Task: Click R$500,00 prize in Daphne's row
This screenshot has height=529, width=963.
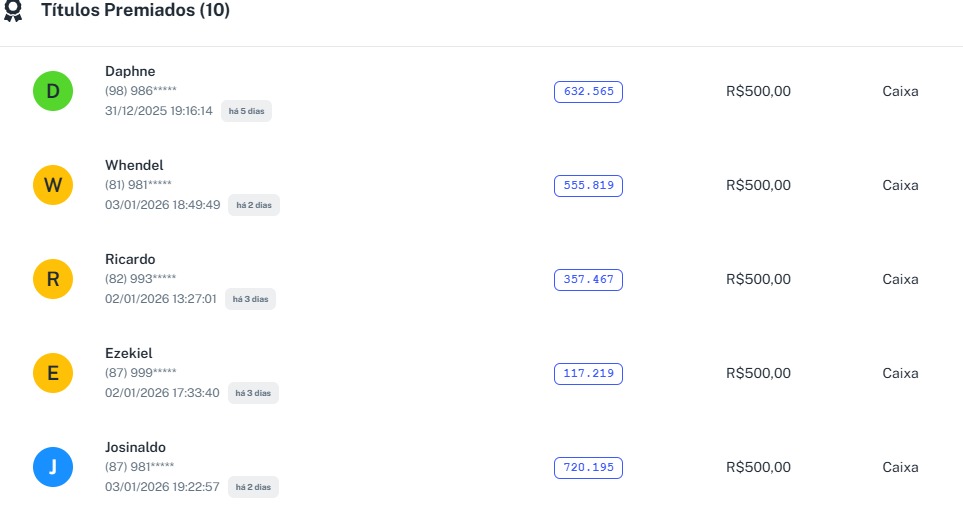Action: click(758, 92)
